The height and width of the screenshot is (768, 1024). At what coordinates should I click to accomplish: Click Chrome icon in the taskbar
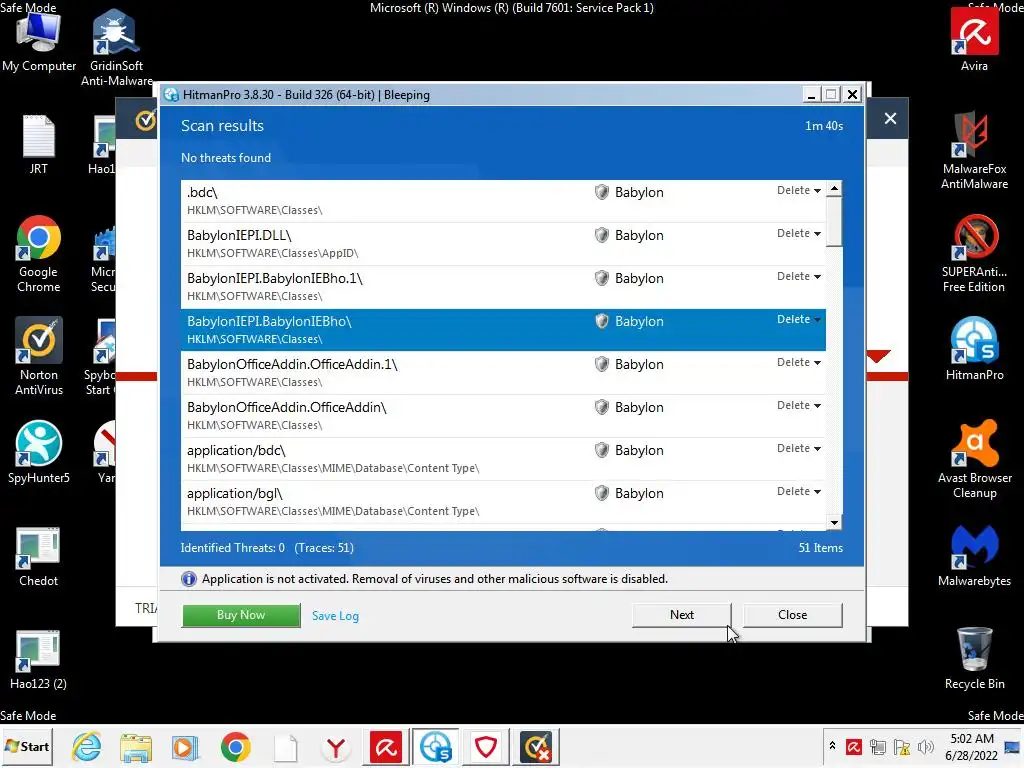pos(235,746)
